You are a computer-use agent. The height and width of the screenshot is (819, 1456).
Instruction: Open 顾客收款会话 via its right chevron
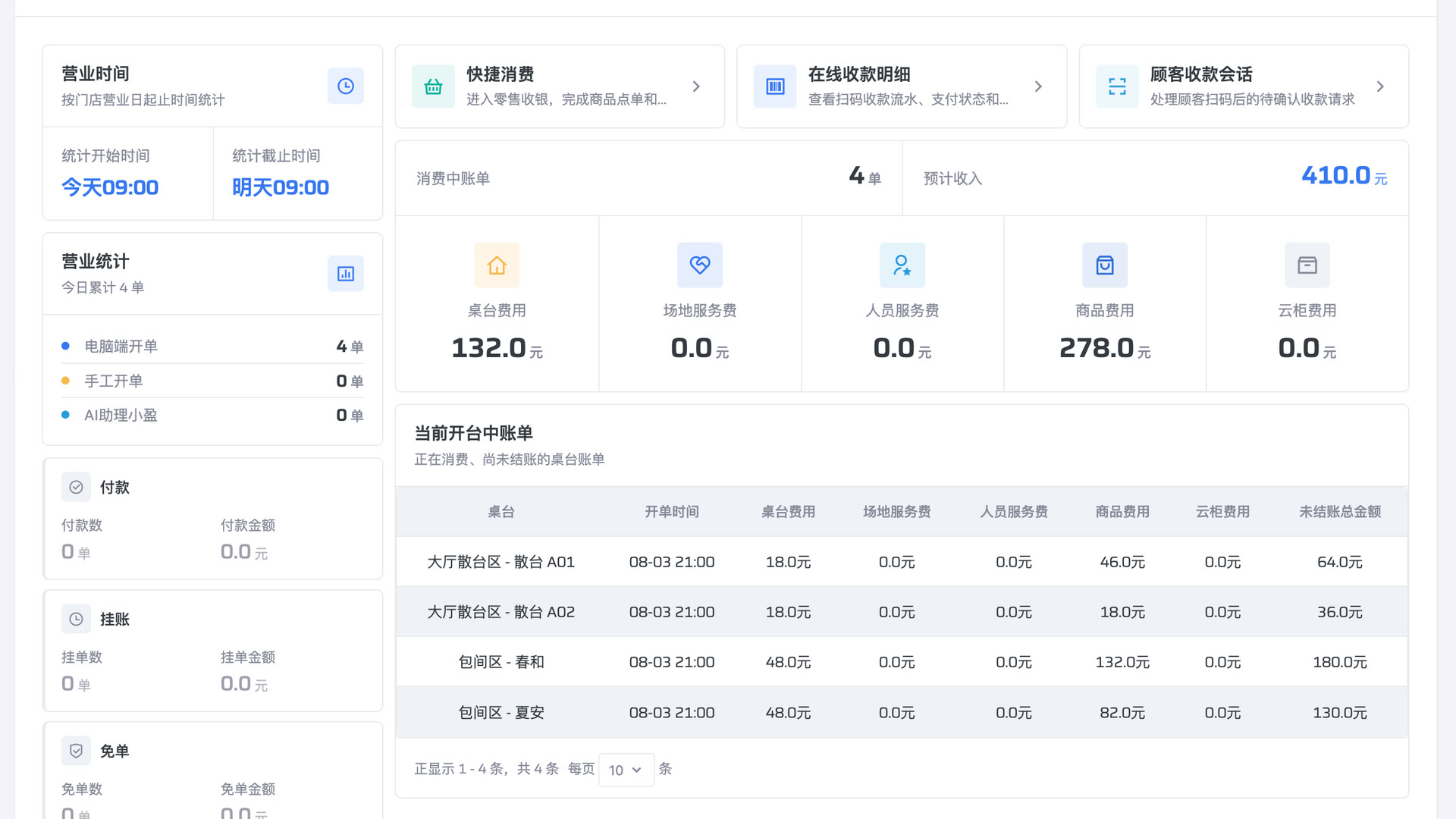(x=1380, y=86)
